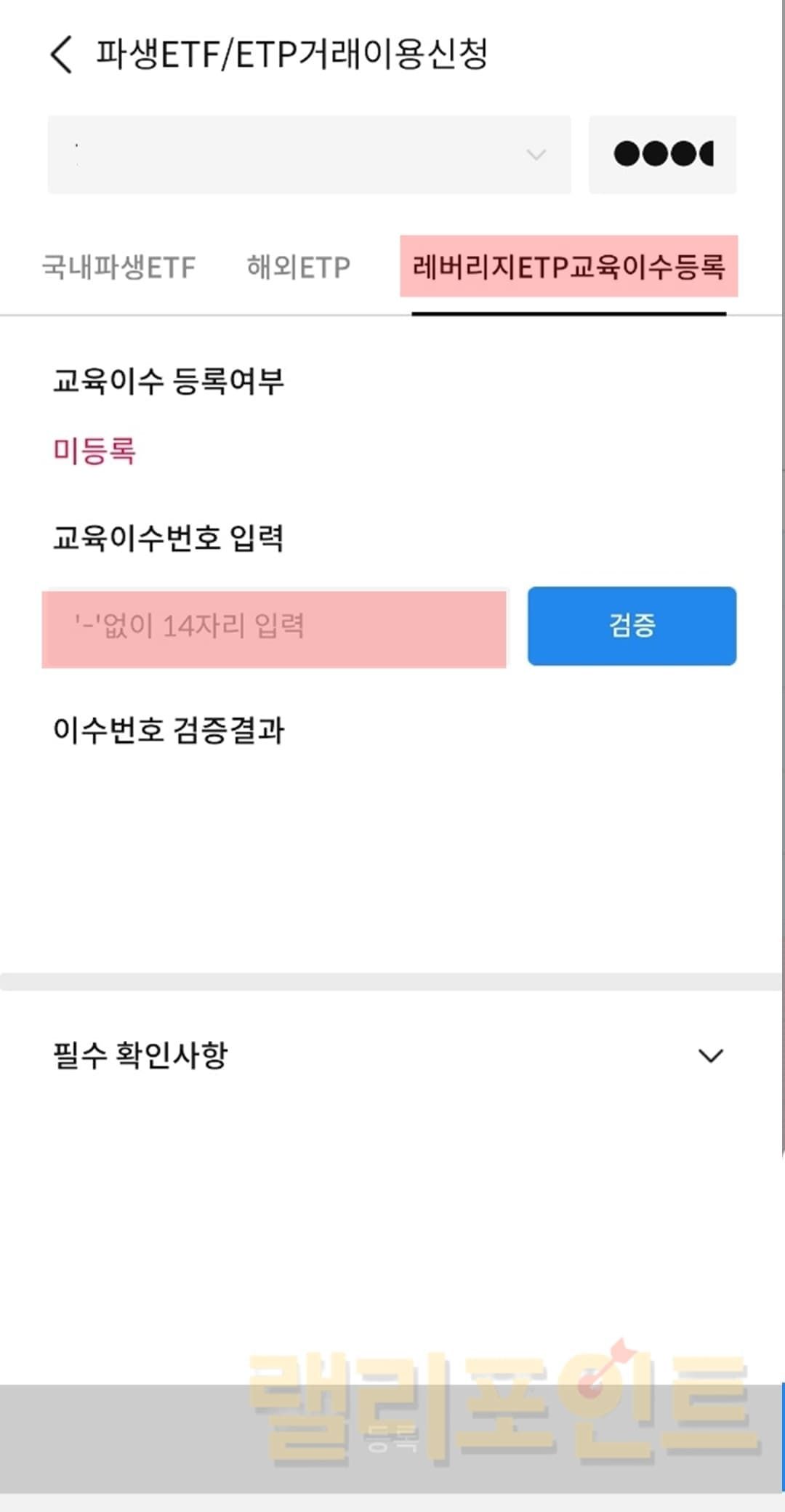Switch to the 국내파생ETF tab

pyautogui.click(x=118, y=268)
